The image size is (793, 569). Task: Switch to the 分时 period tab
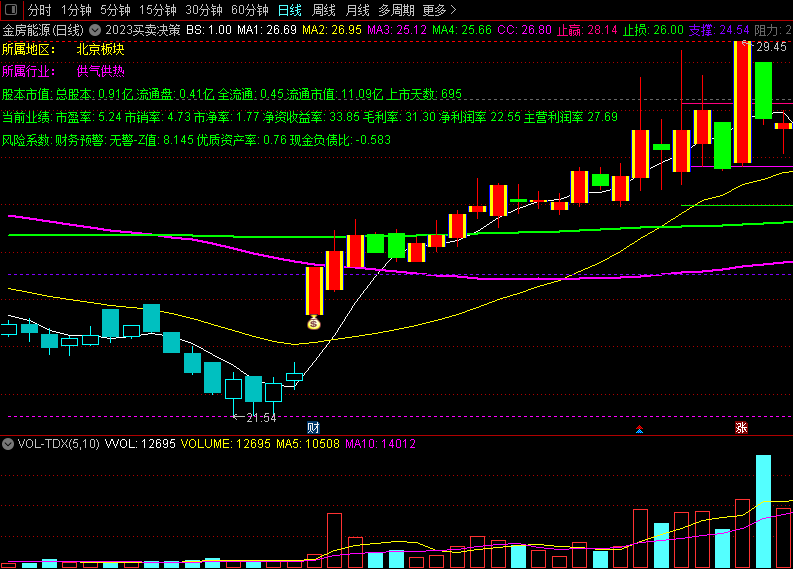pos(40,10)
